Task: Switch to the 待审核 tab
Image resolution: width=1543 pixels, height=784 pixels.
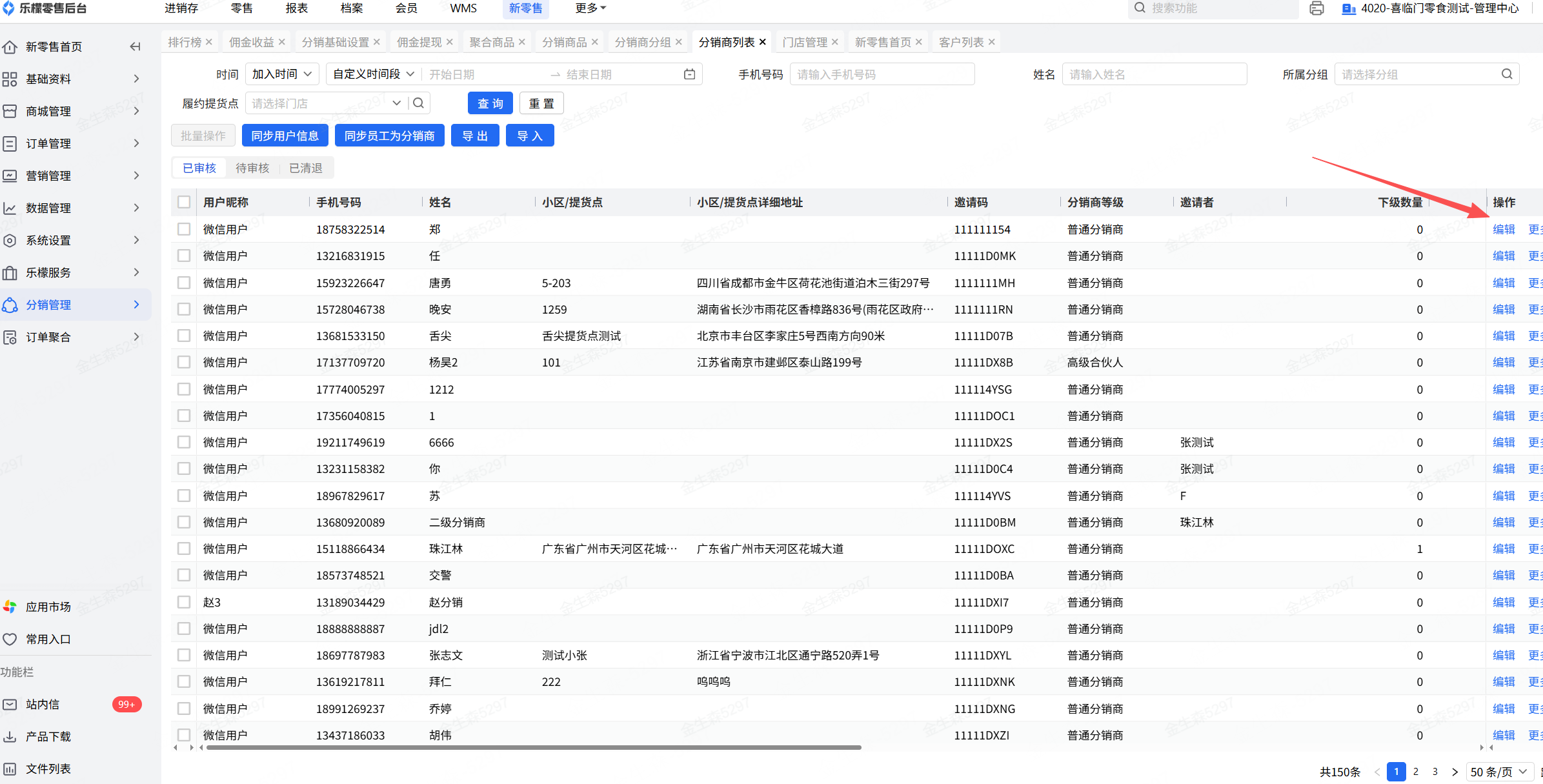Action: 252,168
